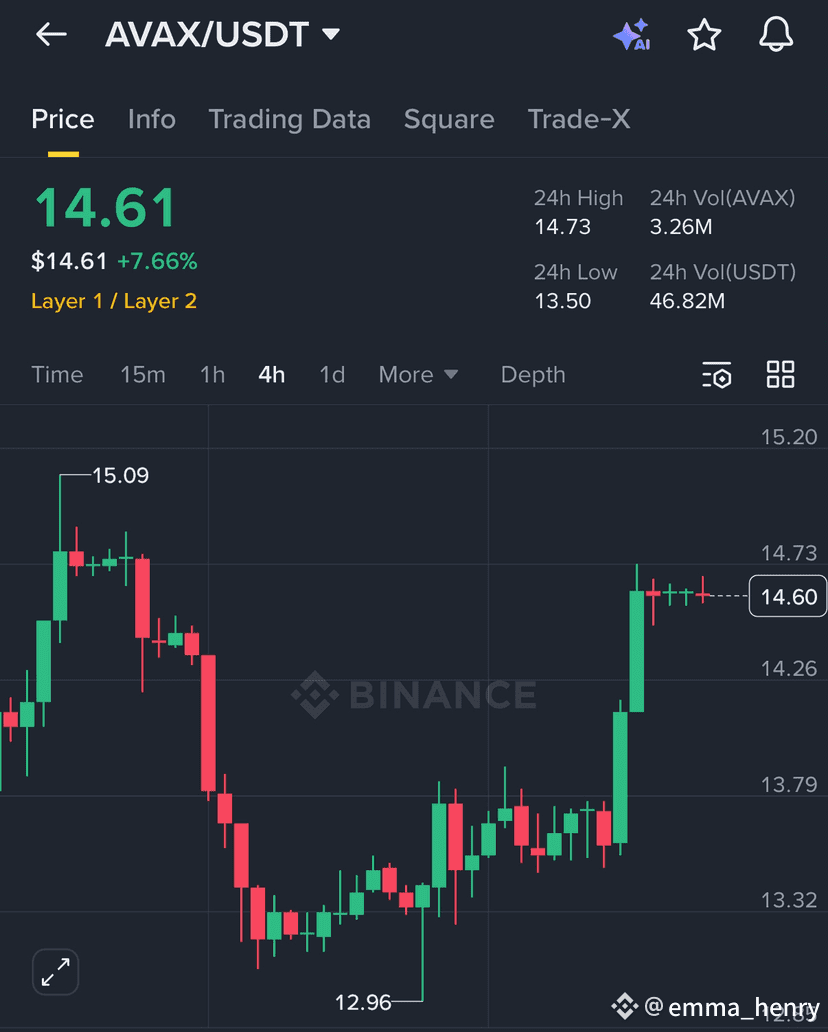Go back using the arrow icon
The width and height of the screenshot is (828, 1032).
coord(51,34)
